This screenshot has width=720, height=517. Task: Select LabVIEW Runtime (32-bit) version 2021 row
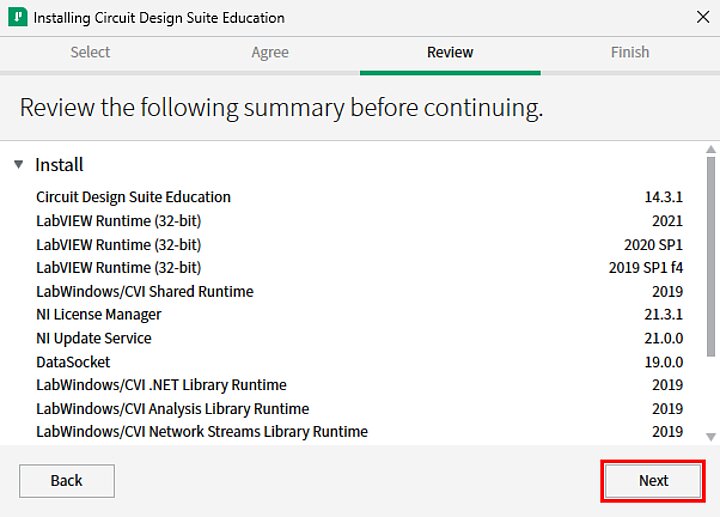[359, 221]
